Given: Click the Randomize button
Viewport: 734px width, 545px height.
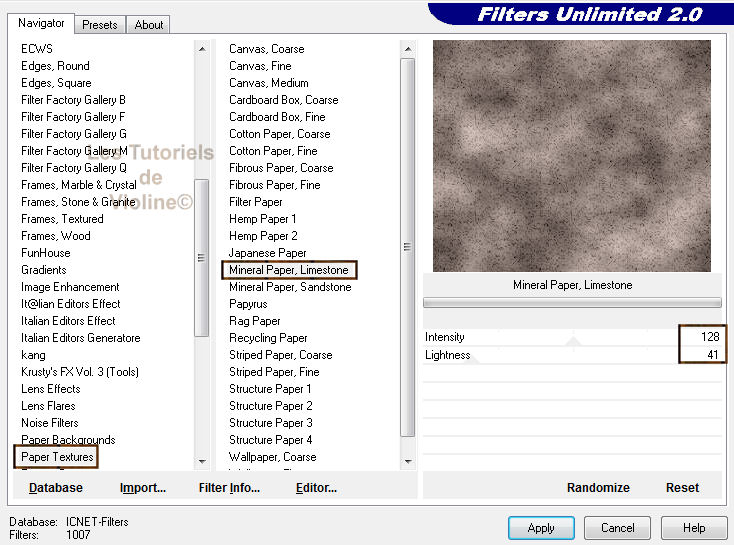Looking at the screenshot, I should [x=598, y=488].
